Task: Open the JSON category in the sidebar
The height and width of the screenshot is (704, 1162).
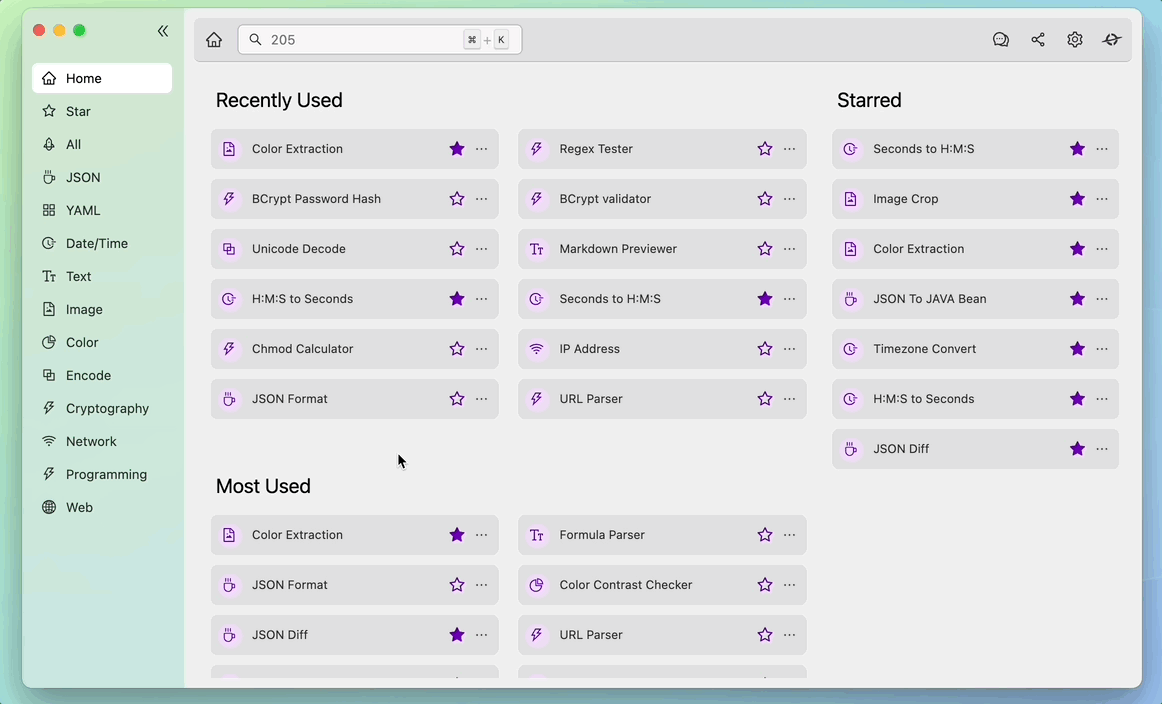Action: pyautogui.click(x=102, y=177)
